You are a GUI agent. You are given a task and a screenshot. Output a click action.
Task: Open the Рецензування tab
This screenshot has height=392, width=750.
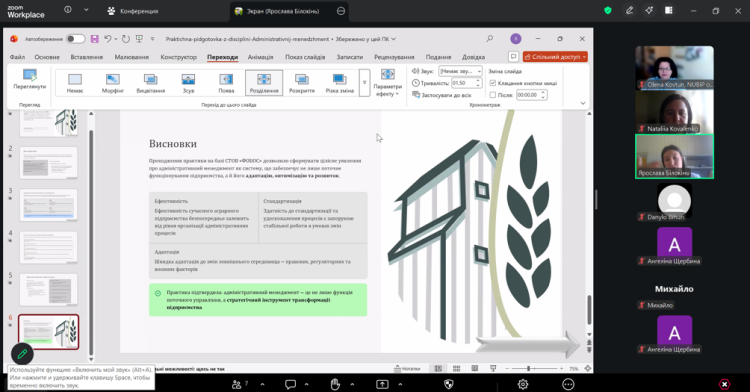tap(394, 56)
